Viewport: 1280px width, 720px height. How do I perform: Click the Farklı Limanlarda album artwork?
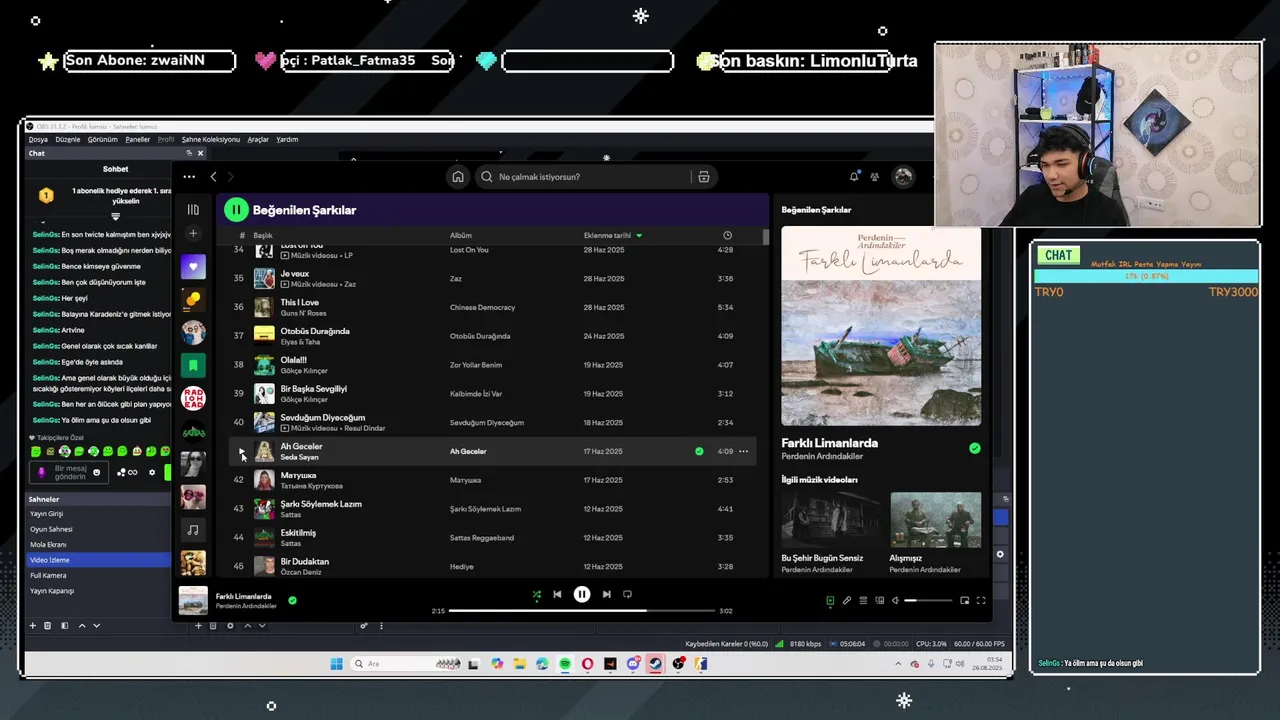pyautogui.click(x=881, y=326)
